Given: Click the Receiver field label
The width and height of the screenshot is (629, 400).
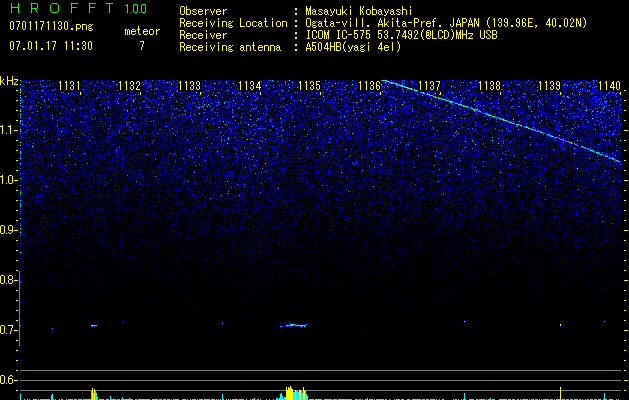Looking at the screenshot, I should [203, 35].
